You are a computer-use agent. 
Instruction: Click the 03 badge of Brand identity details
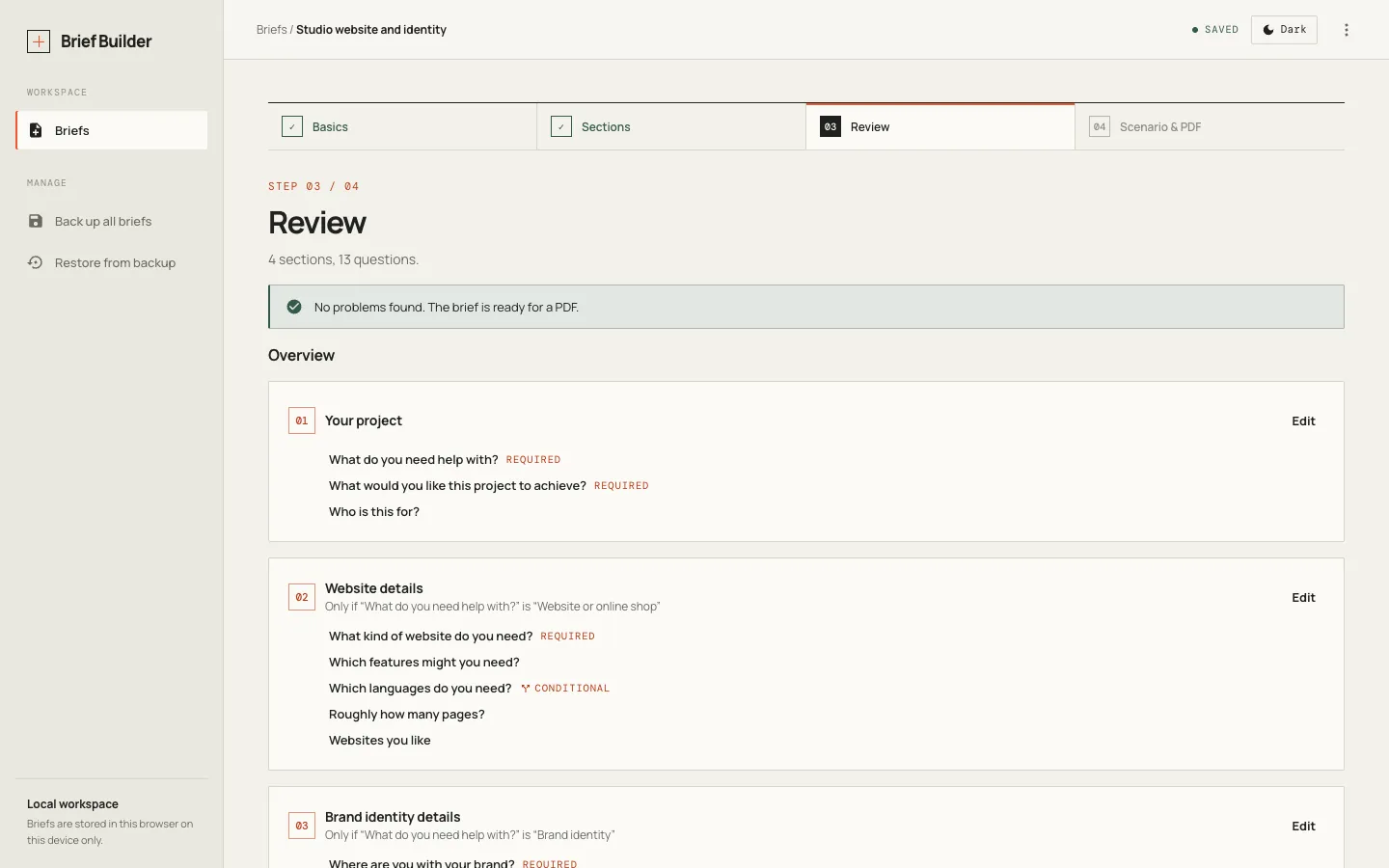[x=302, y=826]
